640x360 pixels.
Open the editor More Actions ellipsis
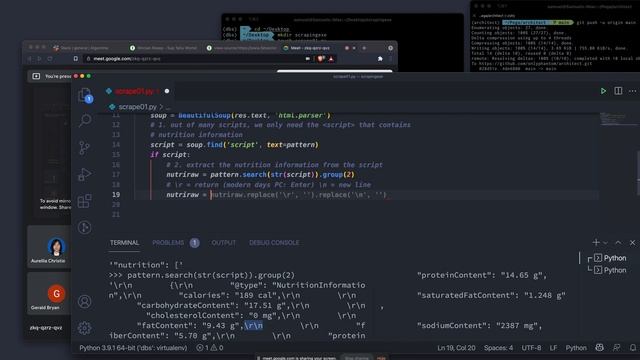click(x=632, y=91)
